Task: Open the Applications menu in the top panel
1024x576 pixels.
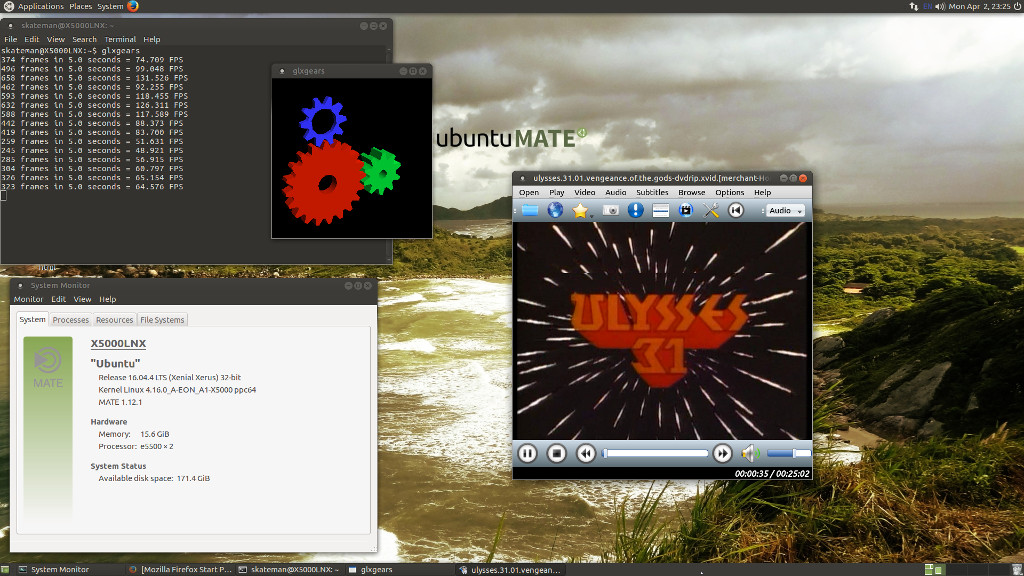Action: 40,7
